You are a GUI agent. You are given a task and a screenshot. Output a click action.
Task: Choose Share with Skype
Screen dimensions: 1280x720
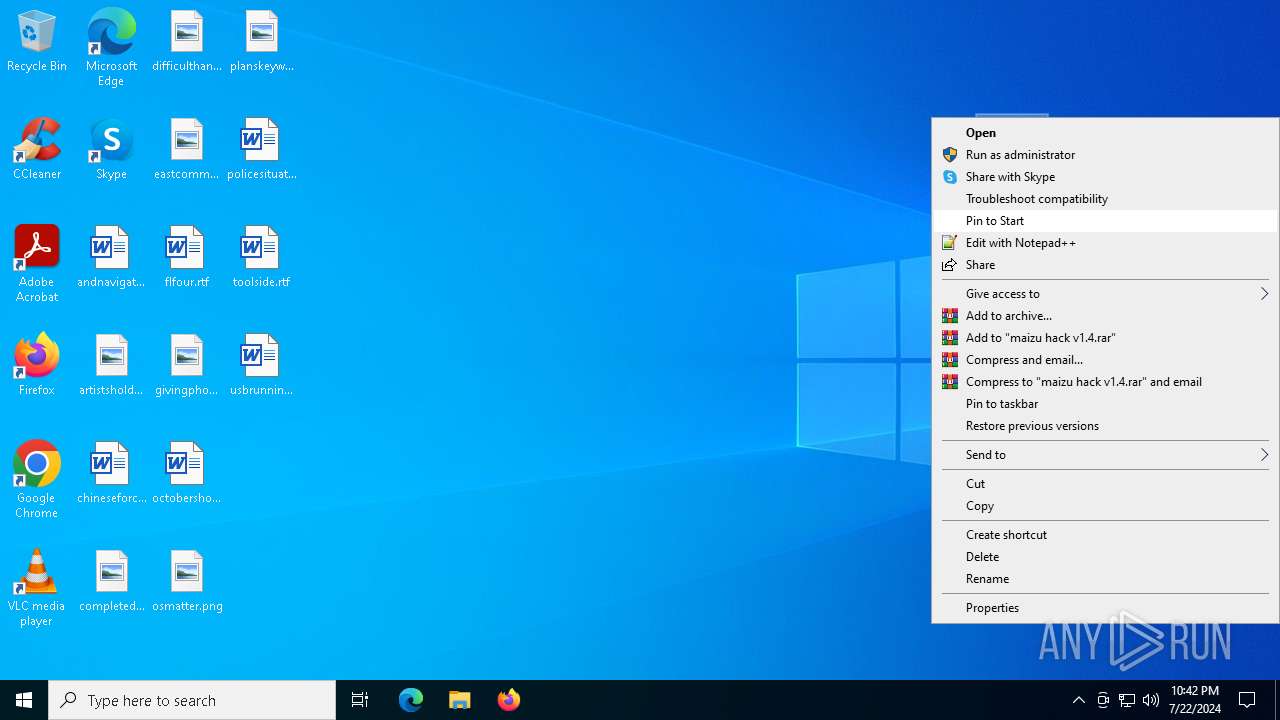(x=1105, y=177)
